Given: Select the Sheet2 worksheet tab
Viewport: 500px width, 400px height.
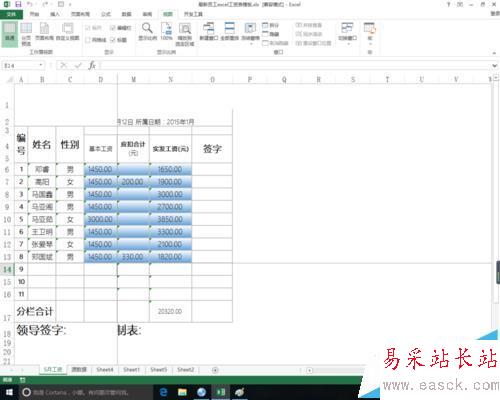Looking at the screenshot, I should click(185, 370).
